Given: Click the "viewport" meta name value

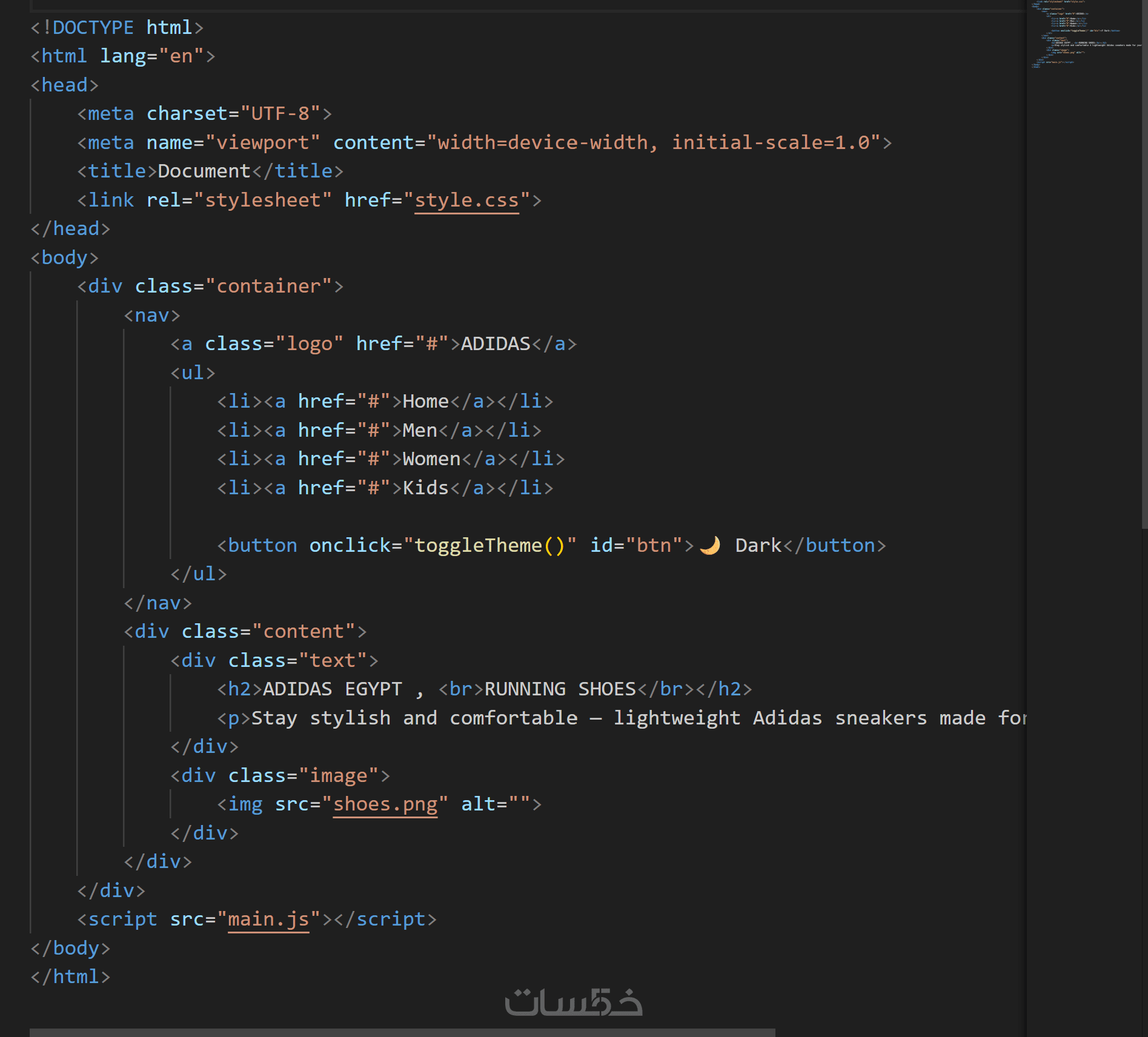Looking at the screenshot, I should coord(262,142).
